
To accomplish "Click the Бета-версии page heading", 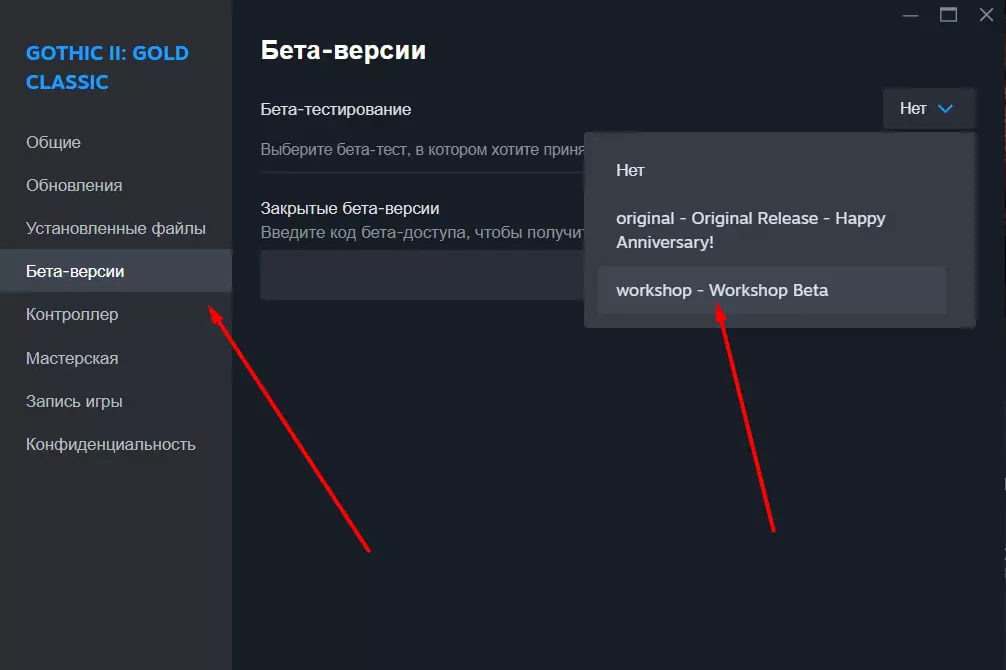I will [343, 50].
